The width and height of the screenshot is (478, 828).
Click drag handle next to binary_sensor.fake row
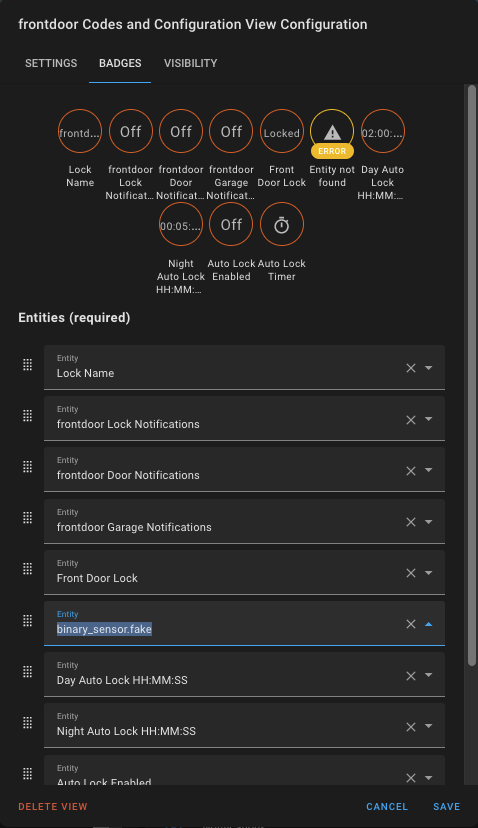pyautogui.click(x=27, y=621)
